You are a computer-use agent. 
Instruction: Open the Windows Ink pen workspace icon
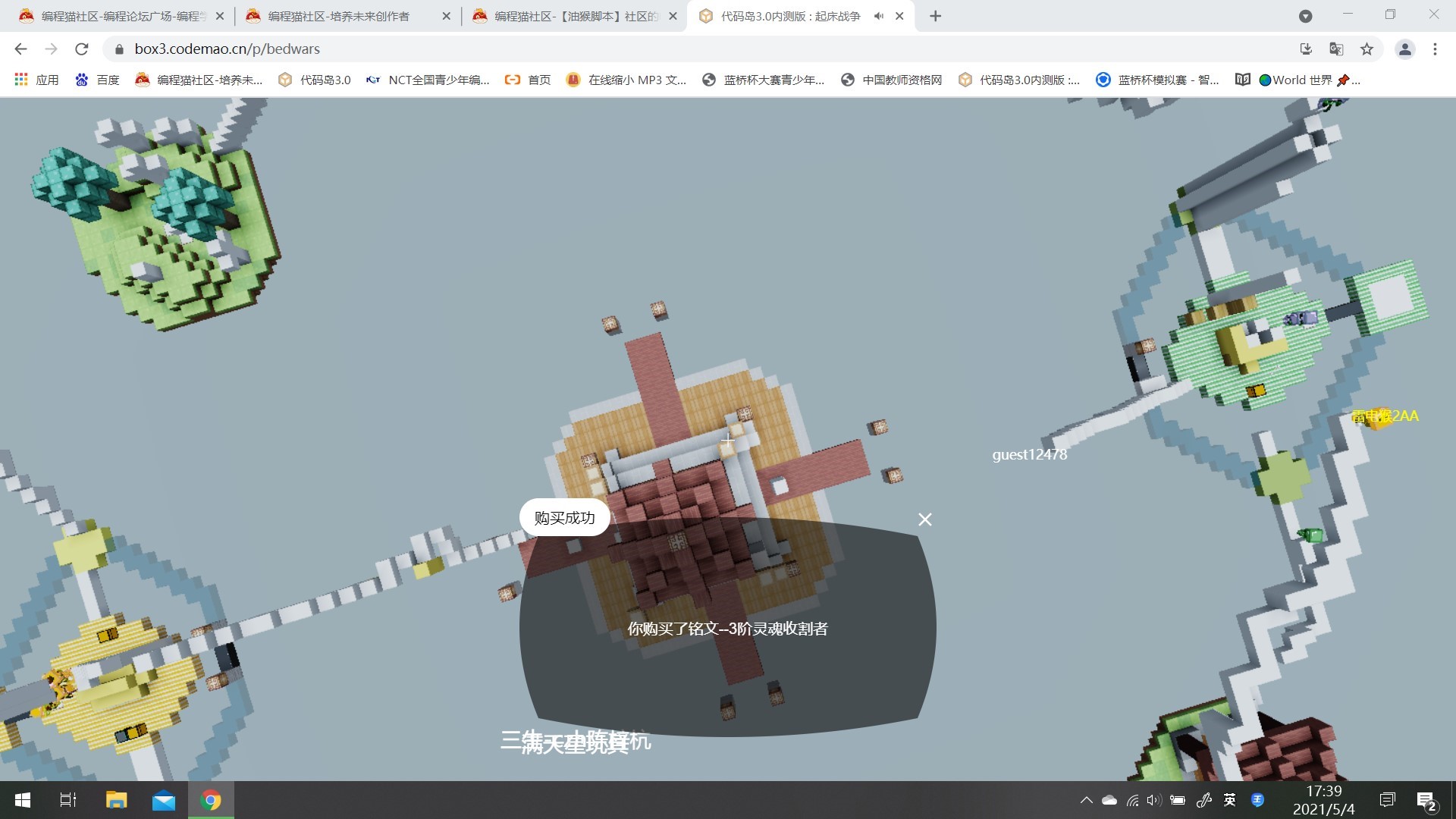tap(1203, 800)
